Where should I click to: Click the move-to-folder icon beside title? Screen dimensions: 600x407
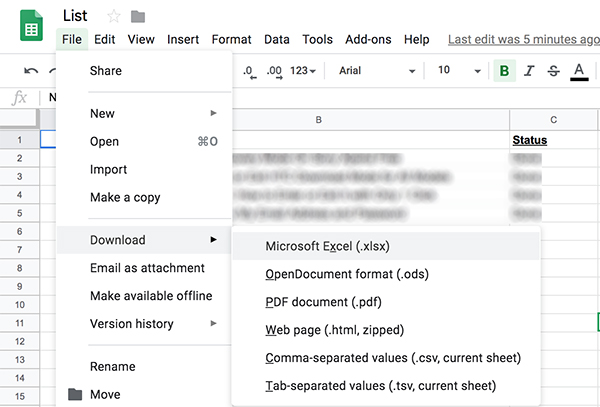coord(138,16)
